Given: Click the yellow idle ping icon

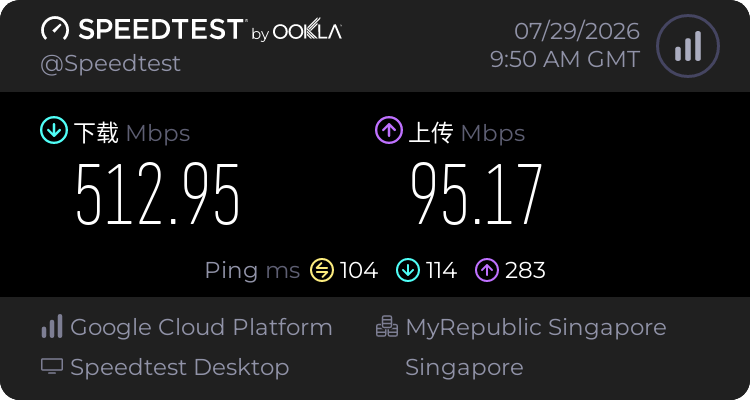Looking at the screenshot, I should tap(322, 270).
